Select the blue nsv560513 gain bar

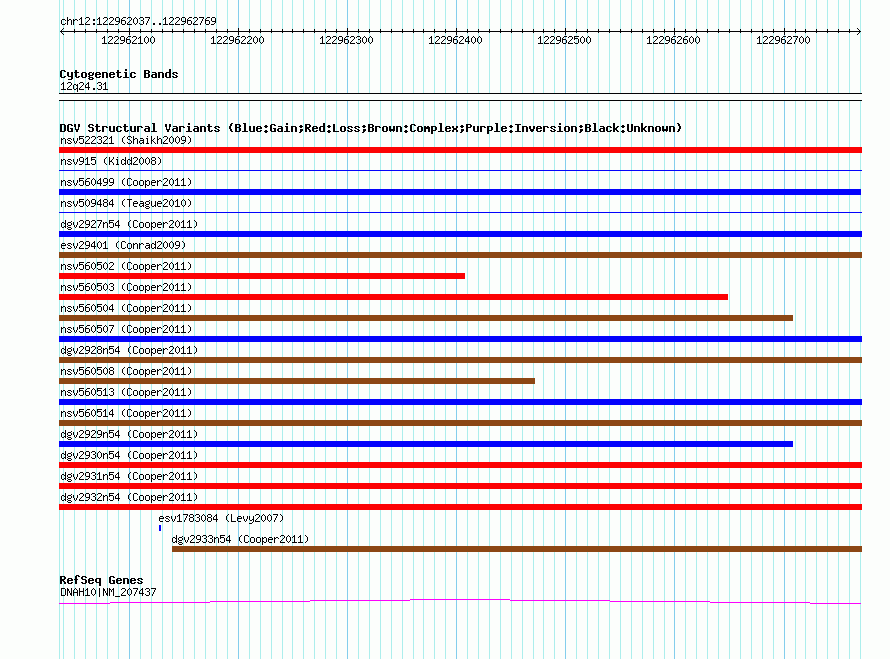[460, 402]
